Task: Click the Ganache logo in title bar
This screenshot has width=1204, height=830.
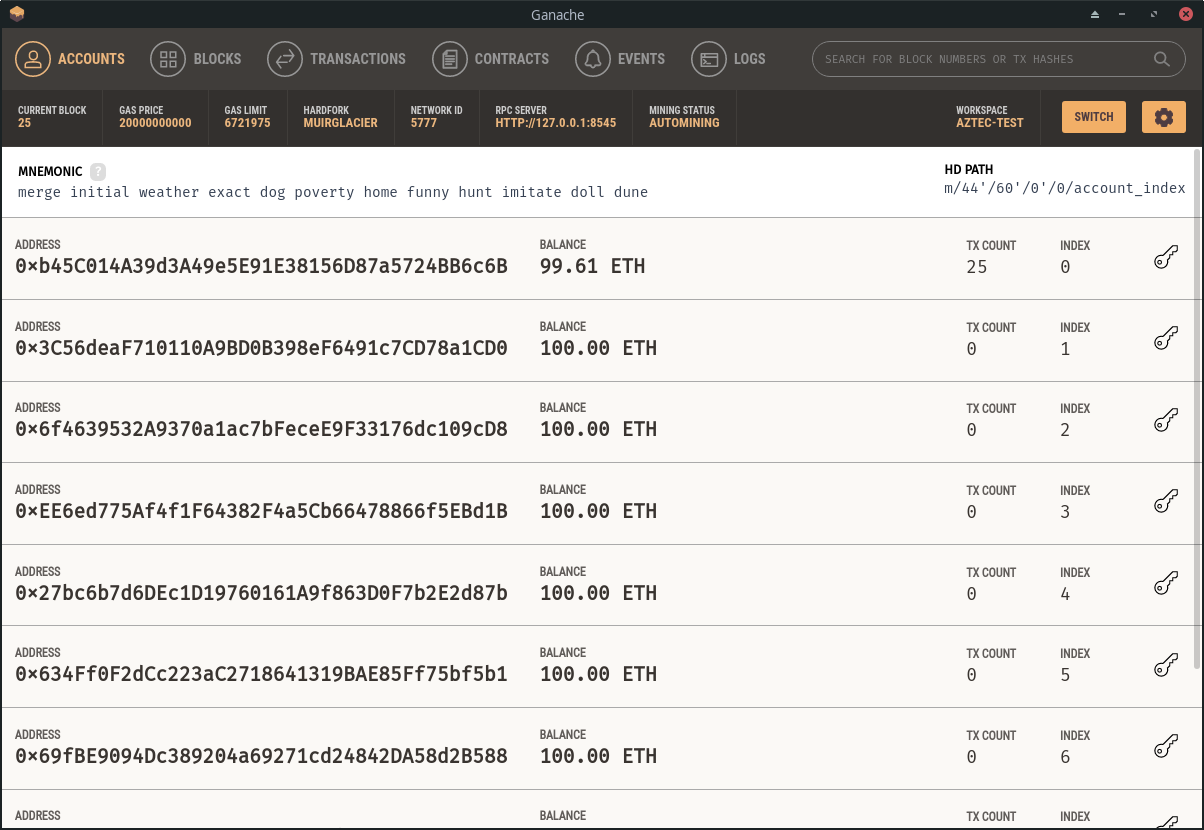Action: pyautogui.click(x=16, y=14)
